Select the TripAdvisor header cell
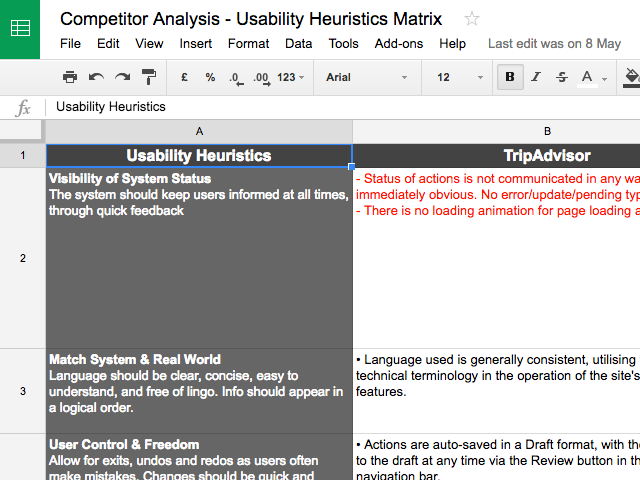 [x=496, y=156]
